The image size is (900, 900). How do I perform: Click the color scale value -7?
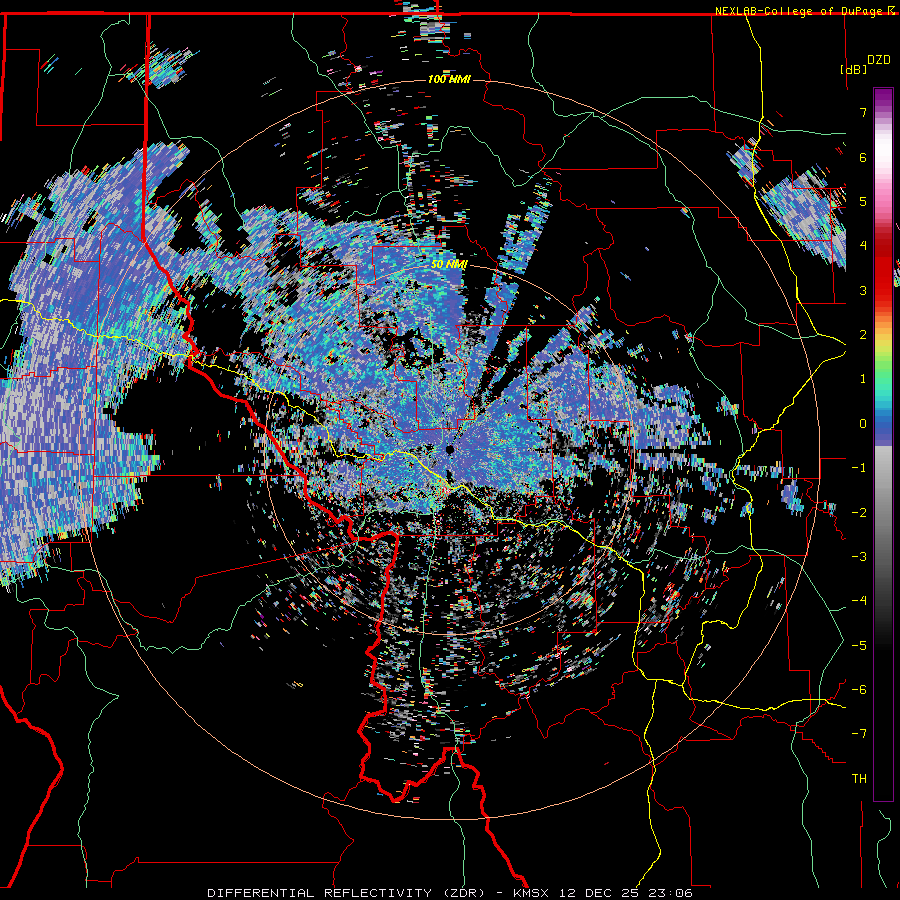(x=859, y=734)
